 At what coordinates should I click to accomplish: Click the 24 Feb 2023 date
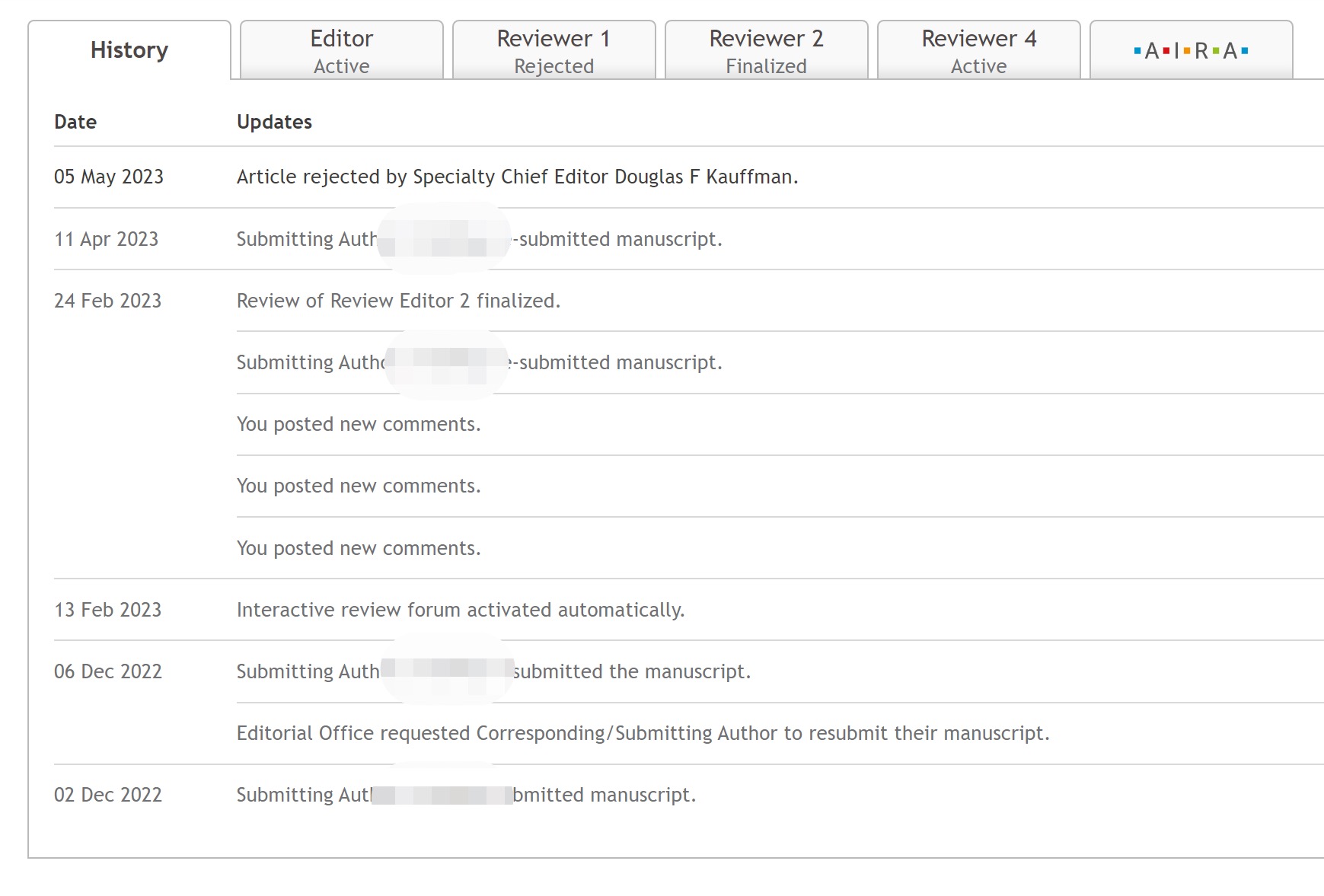click(x=108, y=301)
